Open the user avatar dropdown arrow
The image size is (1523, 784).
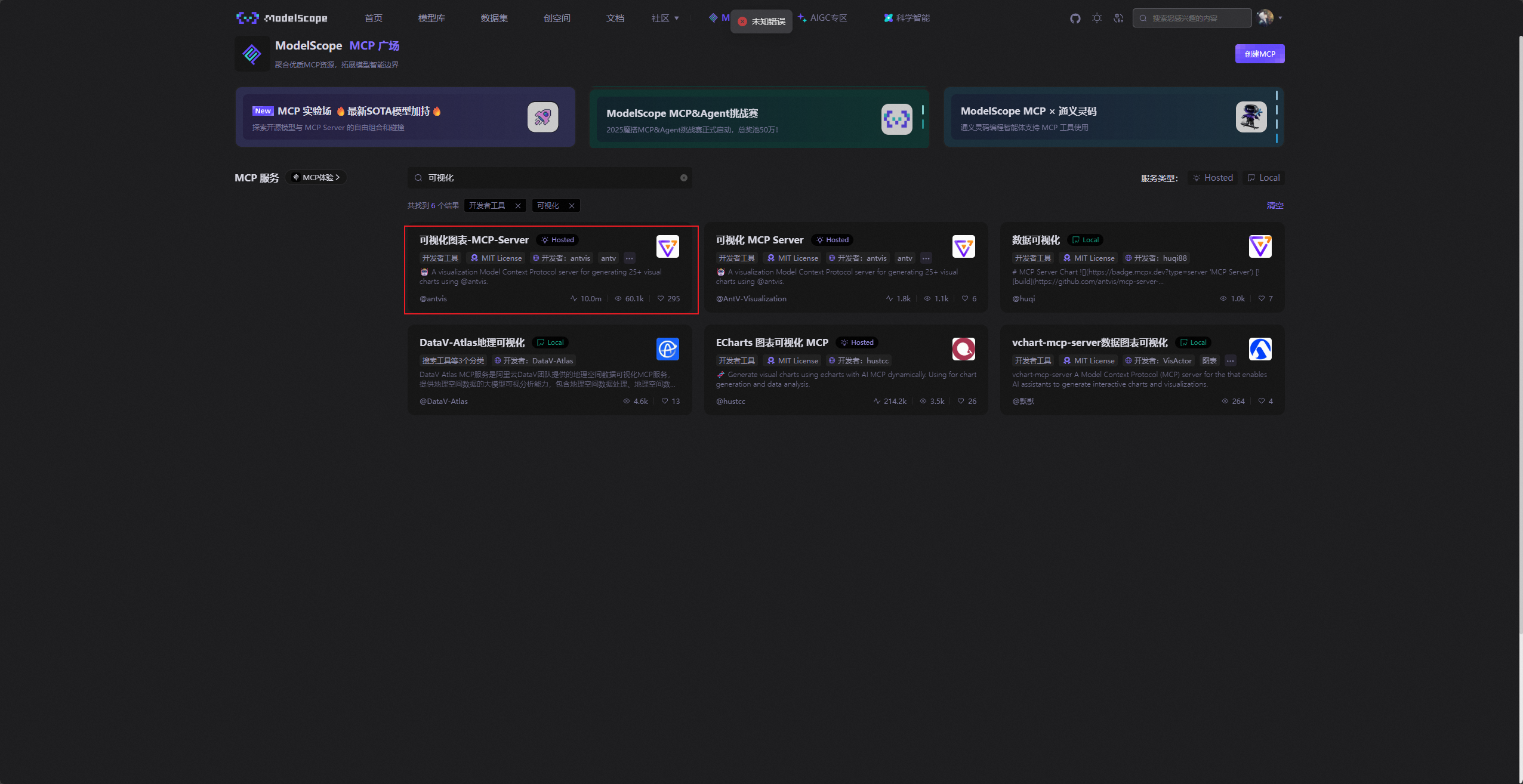1280,18
